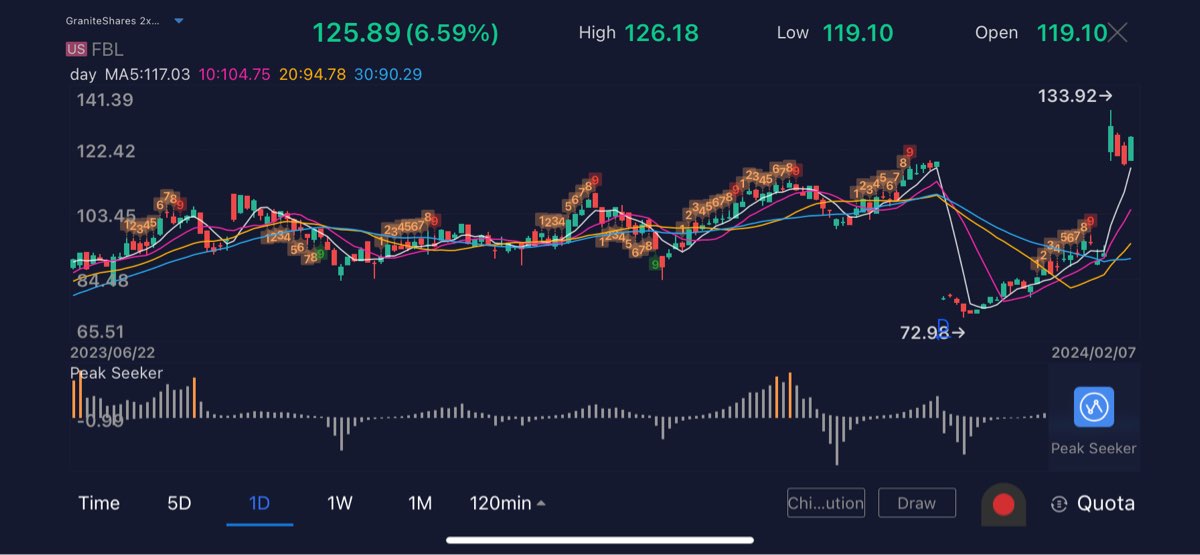Click the Quota icon at bottom right
Image resolution: width=1200 pixels, height=555 pixels.
(1060, 504)
